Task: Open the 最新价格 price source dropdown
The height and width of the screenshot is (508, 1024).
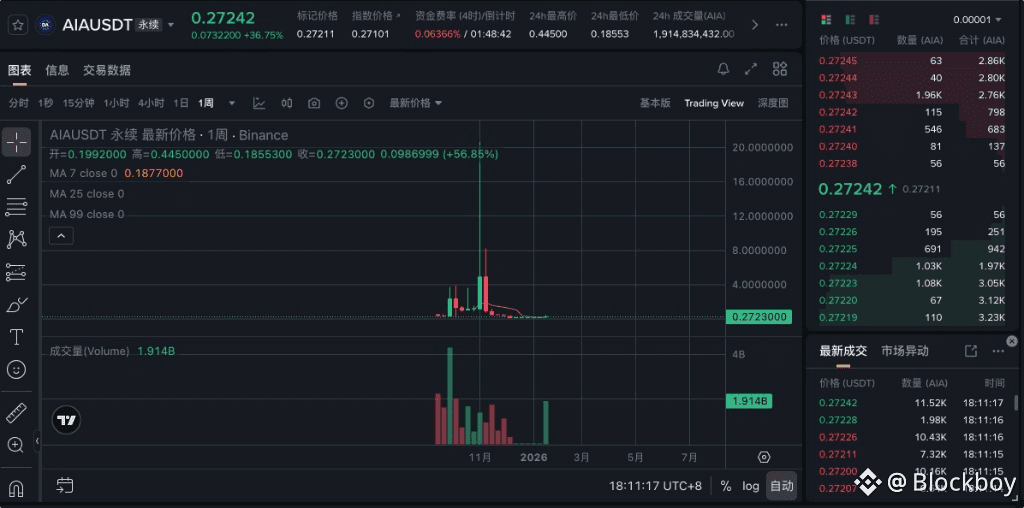Action: (416, 103)
